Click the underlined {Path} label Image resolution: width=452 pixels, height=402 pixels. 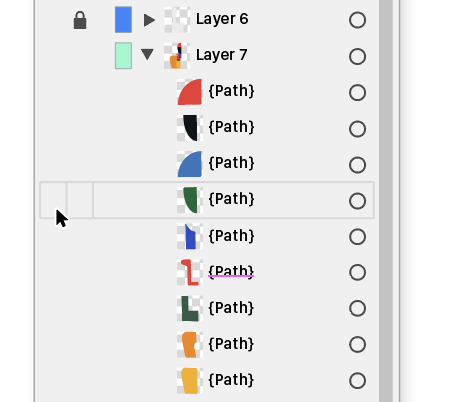point(231,271)
